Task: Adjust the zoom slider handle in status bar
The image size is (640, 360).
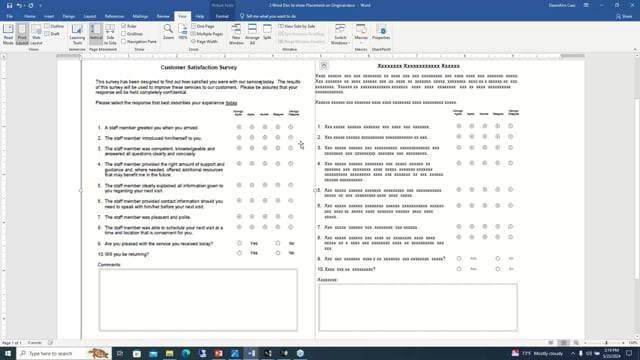Action: (607, 343)
